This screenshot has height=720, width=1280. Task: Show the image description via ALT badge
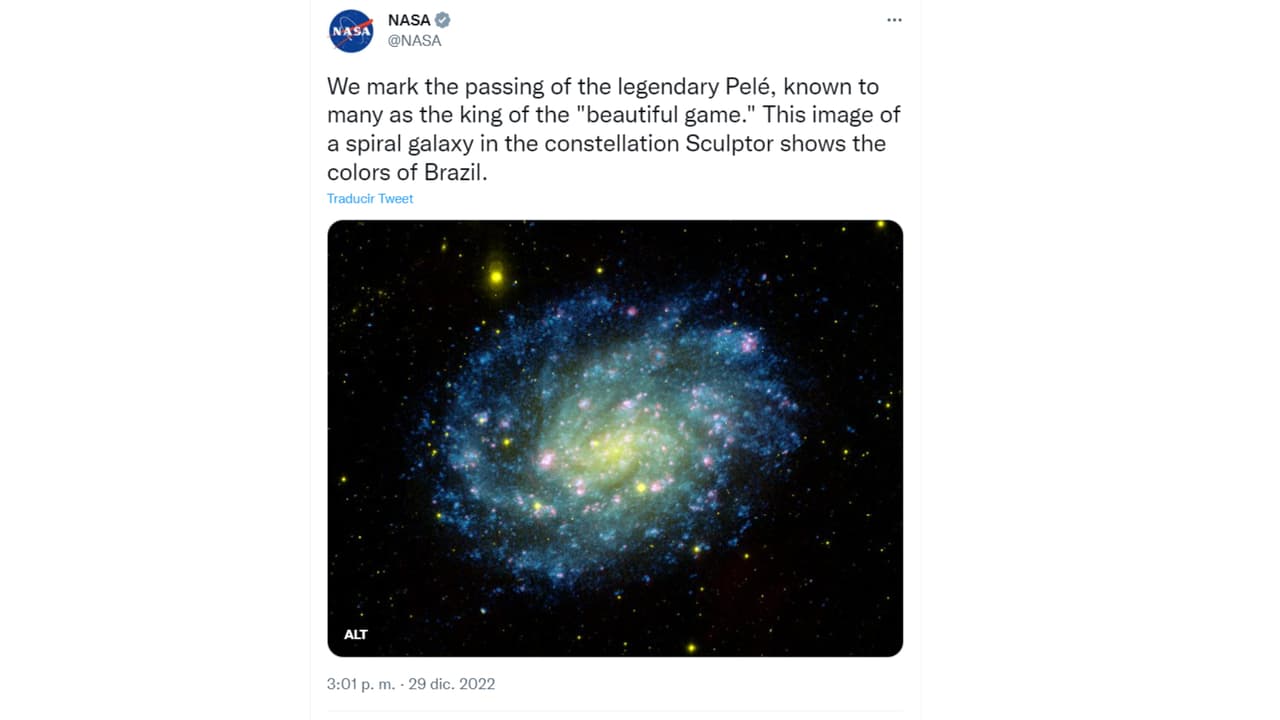click(x=356, y=634)
